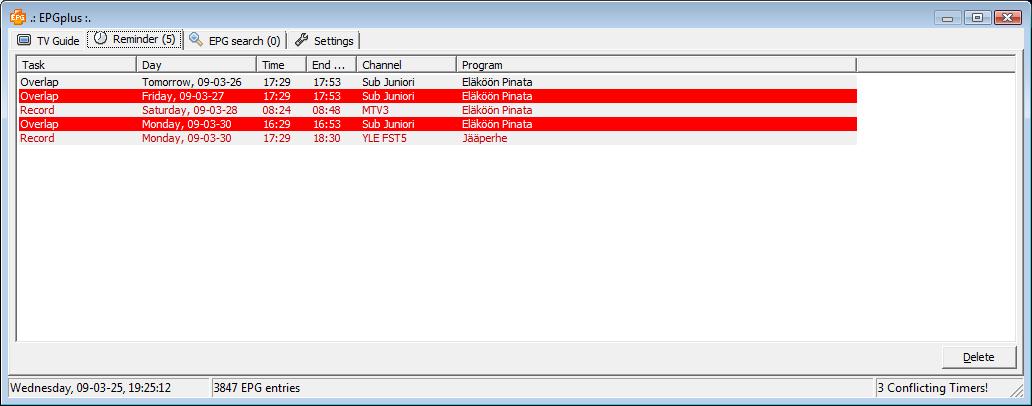Click the Program column header
Viewport: 1032px width, 406px height.
(655, 65)
